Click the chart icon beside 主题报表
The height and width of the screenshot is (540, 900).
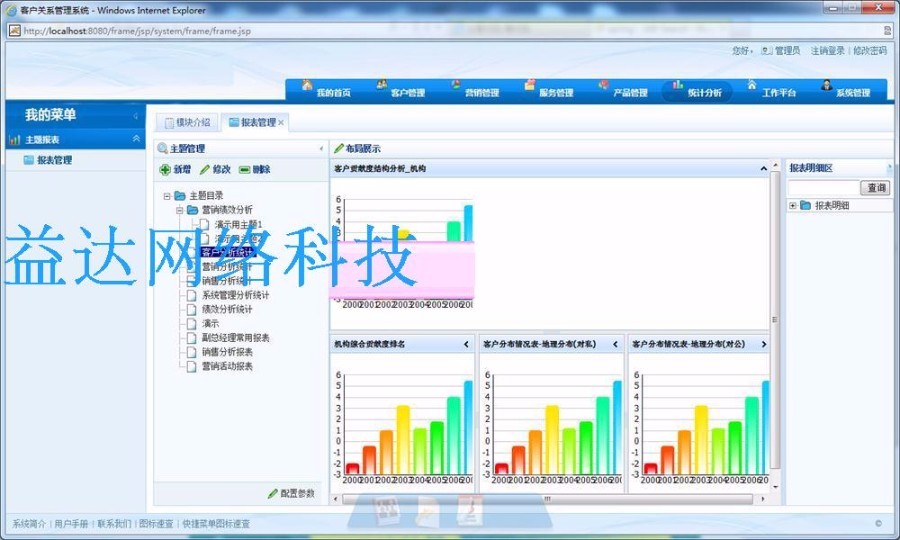click(x=15, y=139)
